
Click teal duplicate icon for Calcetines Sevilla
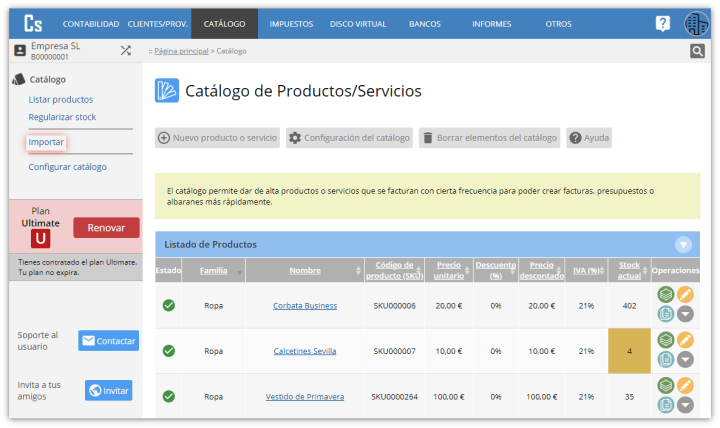click(665, 360)
